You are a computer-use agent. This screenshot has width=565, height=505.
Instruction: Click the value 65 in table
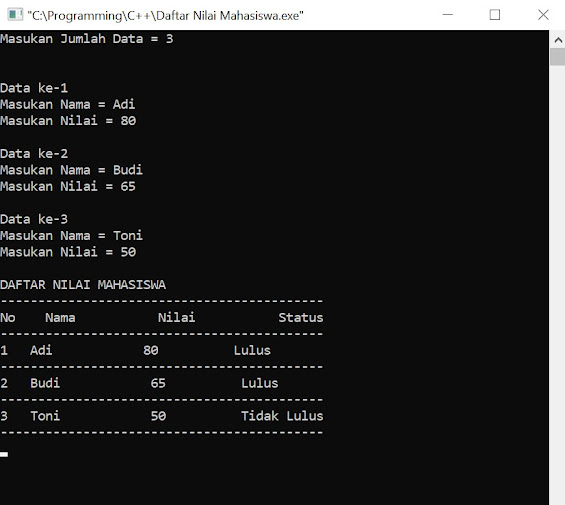click(x=158, y=384)
